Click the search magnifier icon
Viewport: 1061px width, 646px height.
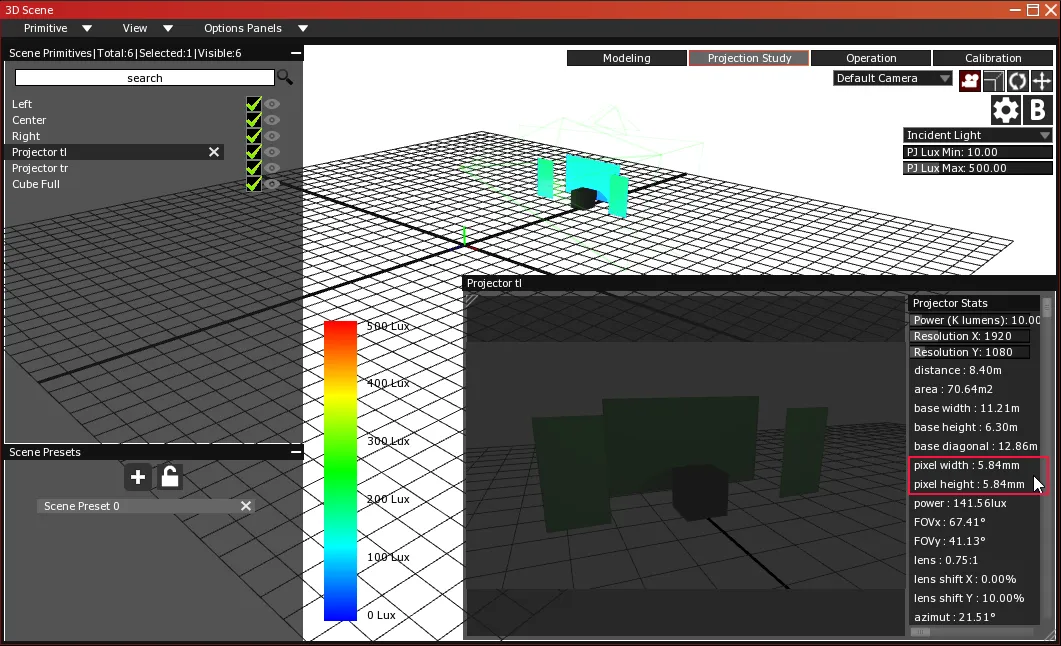coord(285,78)
